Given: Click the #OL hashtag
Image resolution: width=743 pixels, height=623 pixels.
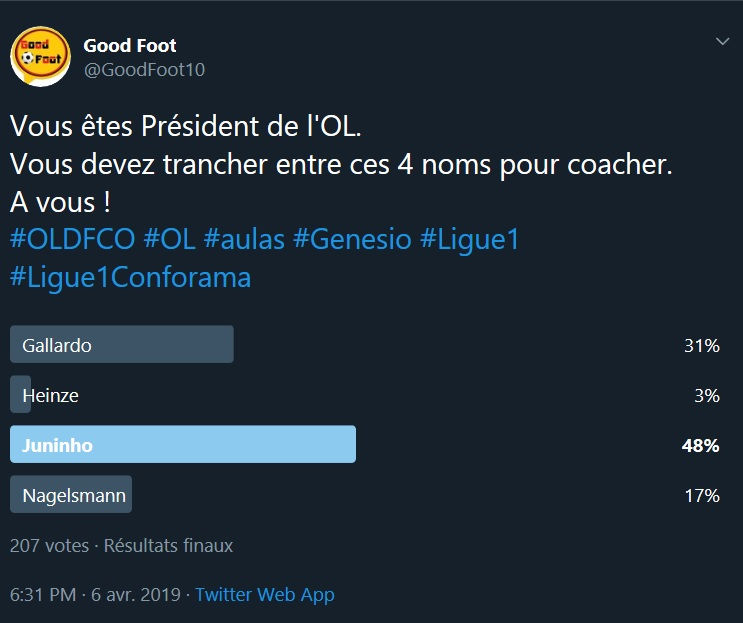Looking at the screenshot, I should 171,240.
